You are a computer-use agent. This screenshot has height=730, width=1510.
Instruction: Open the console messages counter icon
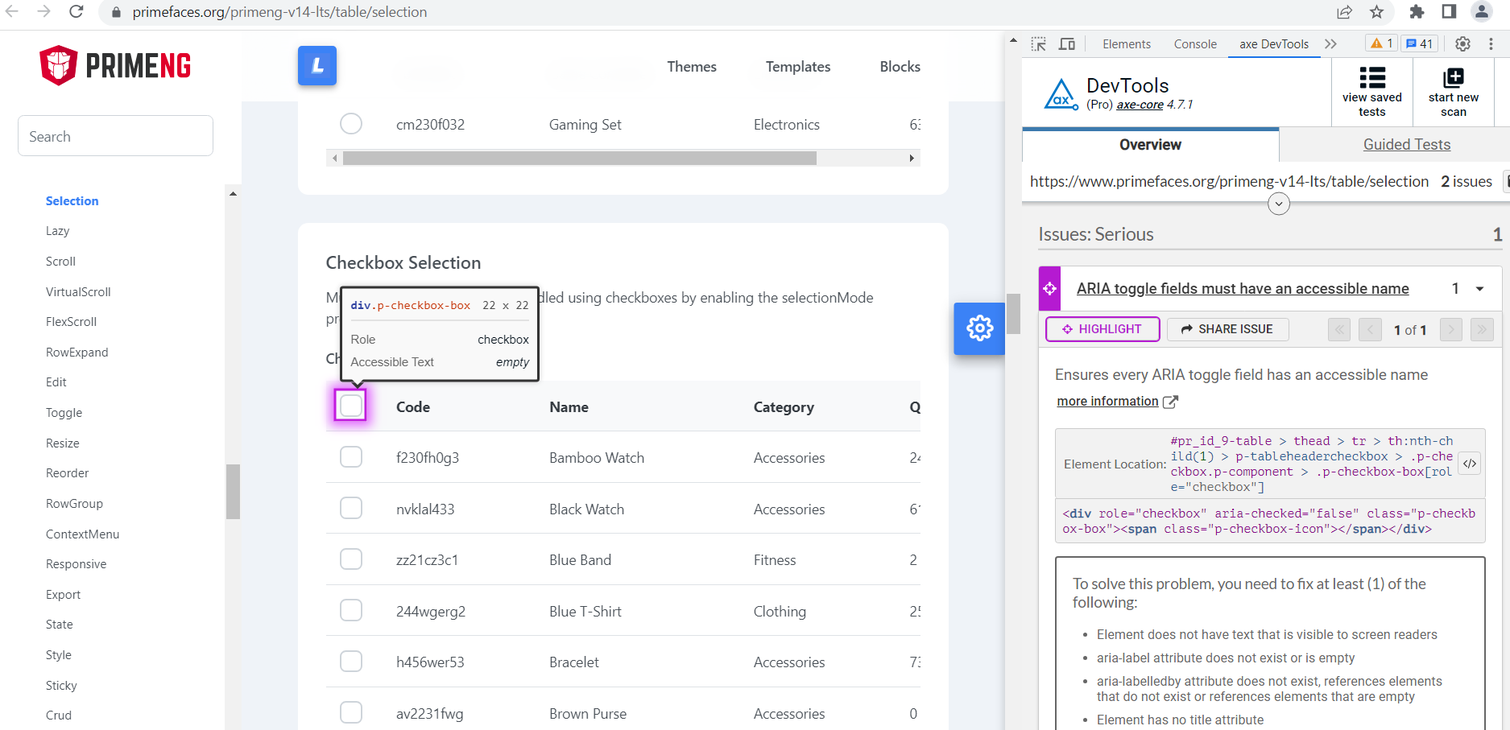pos(1420,43)
